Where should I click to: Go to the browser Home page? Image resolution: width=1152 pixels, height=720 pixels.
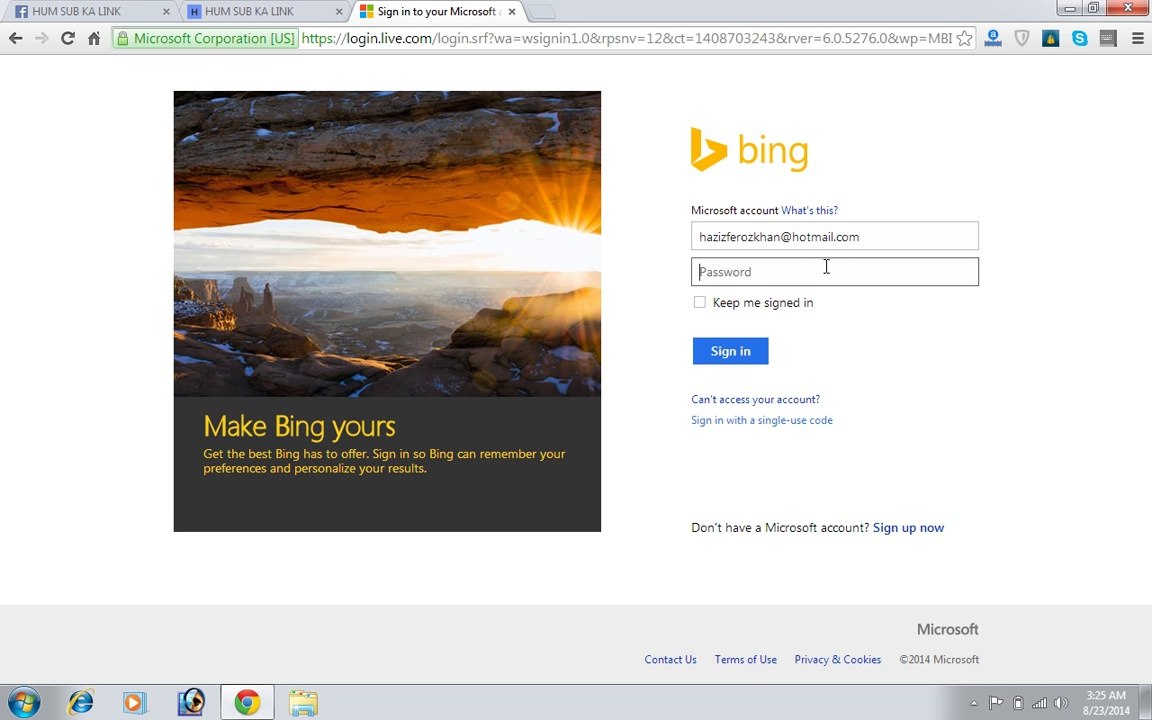tap(94, 38)
